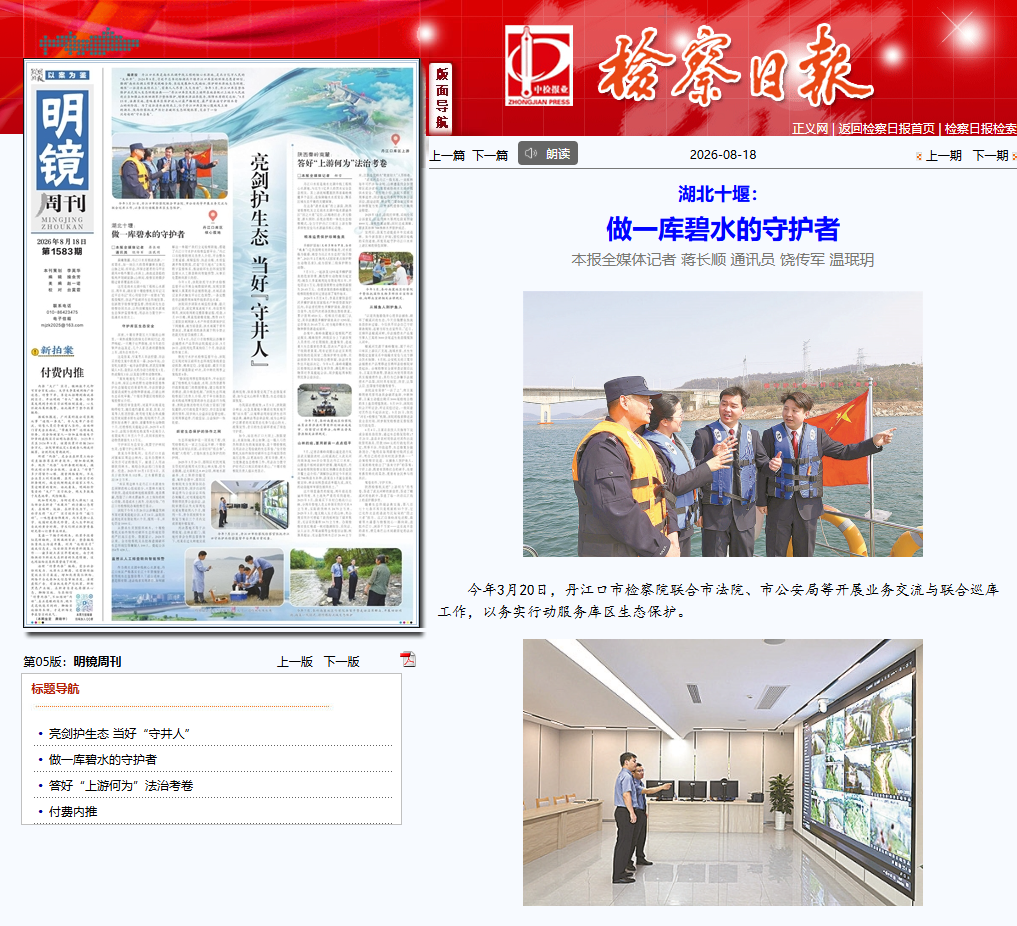
Task: Go to 返回检察日报首页
Action: tap(886, 128)
